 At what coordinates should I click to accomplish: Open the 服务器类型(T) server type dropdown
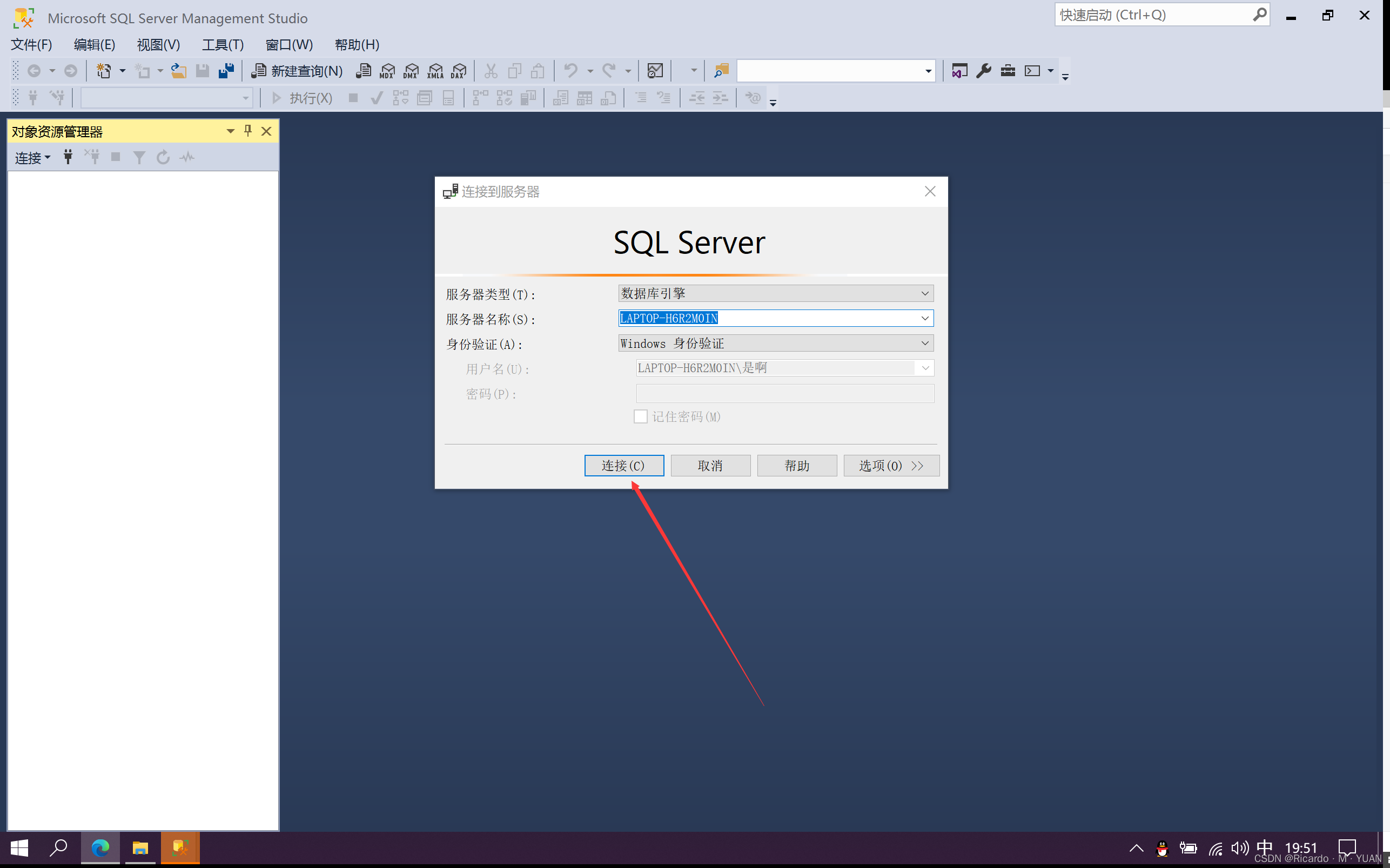click(x=924, y=293)
